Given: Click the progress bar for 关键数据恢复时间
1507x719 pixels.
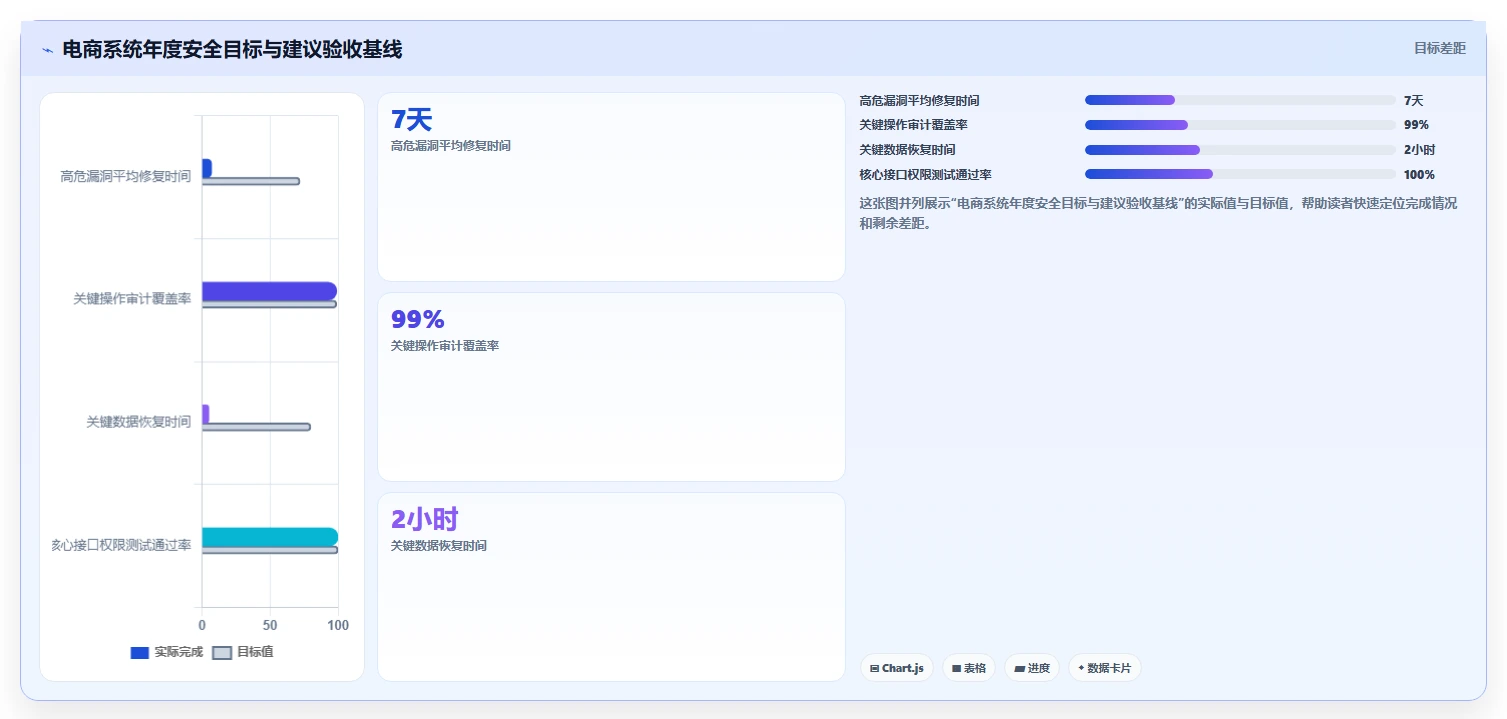Looking at the screenshot, I should [x=1240, y=150].
